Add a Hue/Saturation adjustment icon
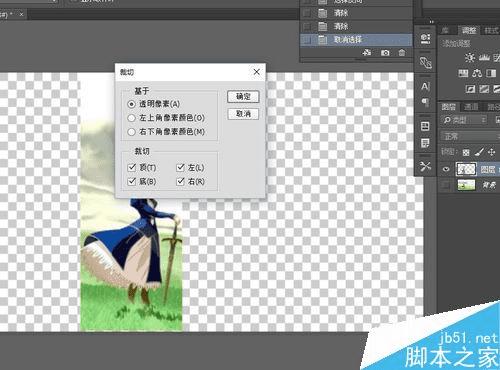 pos(463,73)
